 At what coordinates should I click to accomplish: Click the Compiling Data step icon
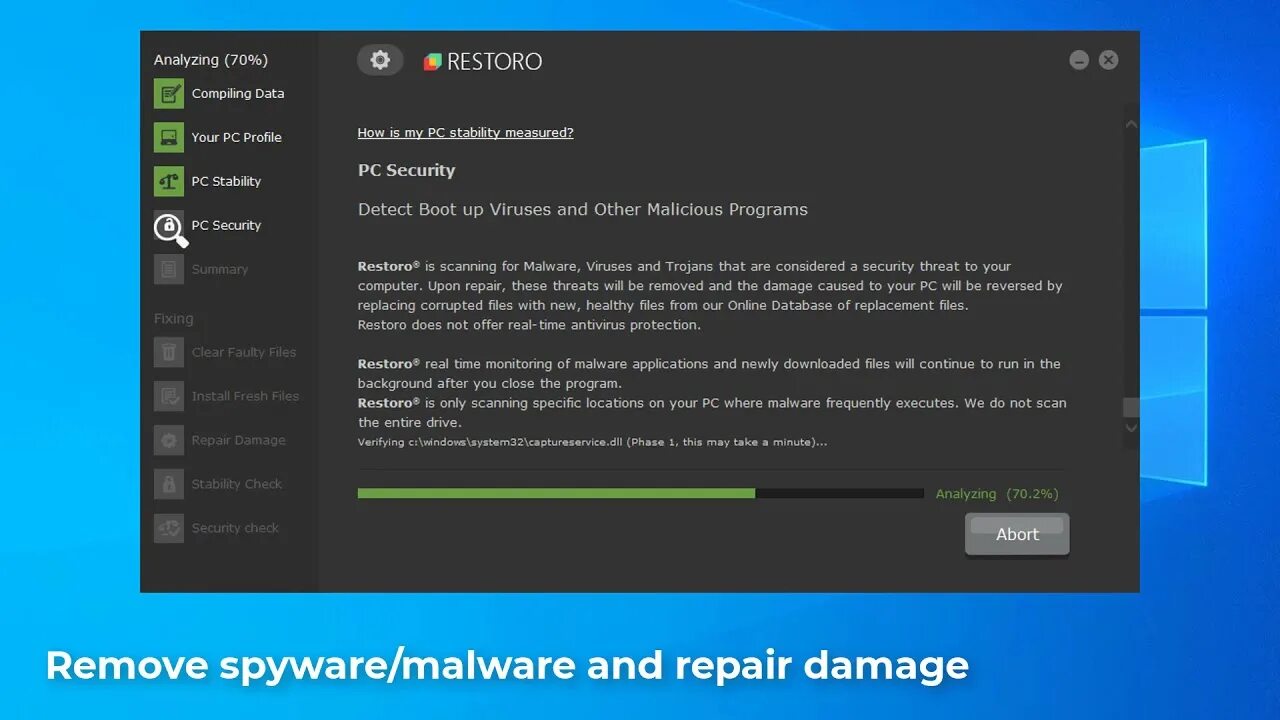coord(169,93)
